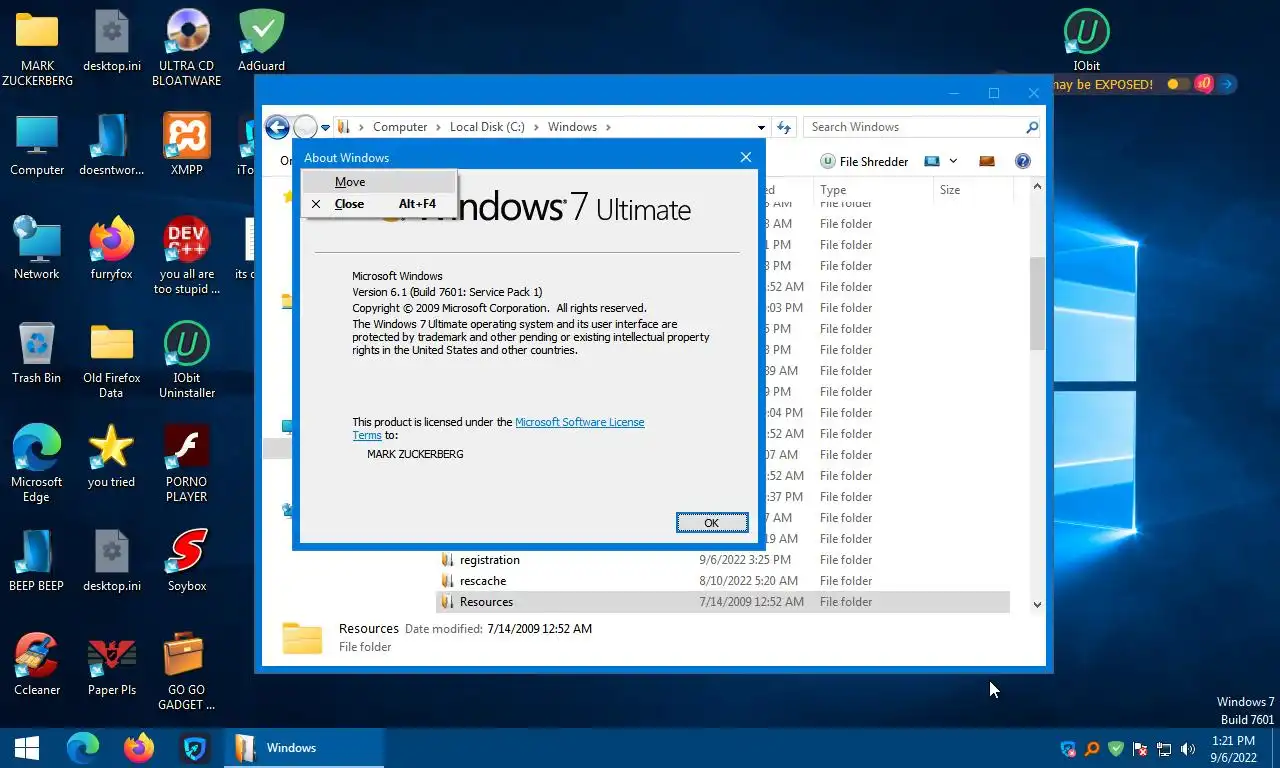Open the Windows Start button

pos(27,748)
